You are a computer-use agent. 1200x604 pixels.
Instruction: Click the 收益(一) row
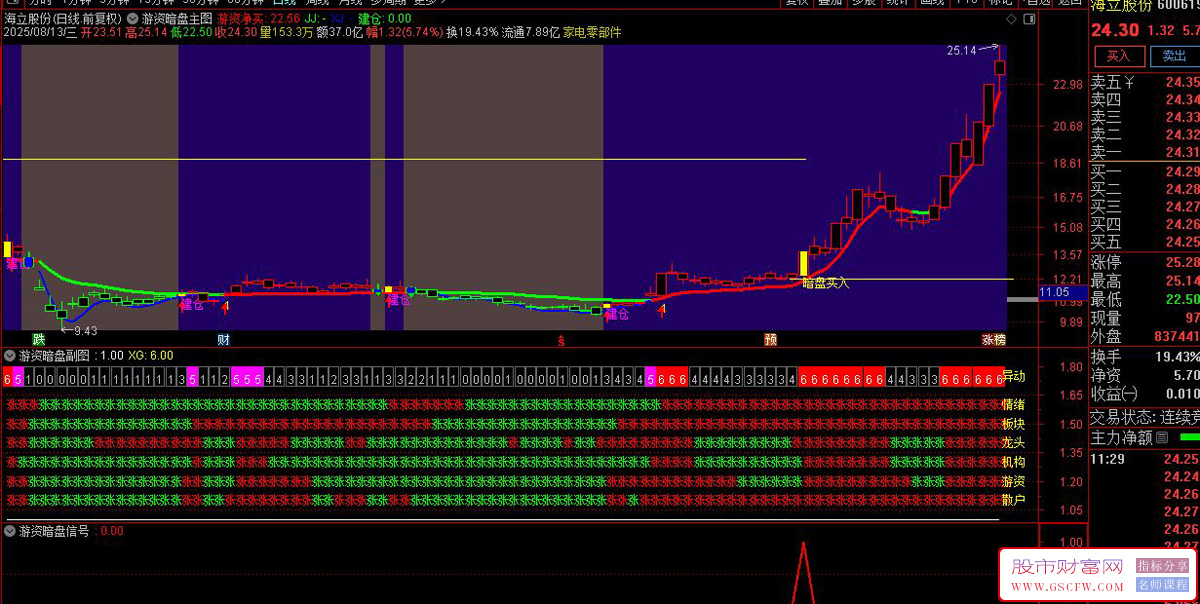(1144, 393)
